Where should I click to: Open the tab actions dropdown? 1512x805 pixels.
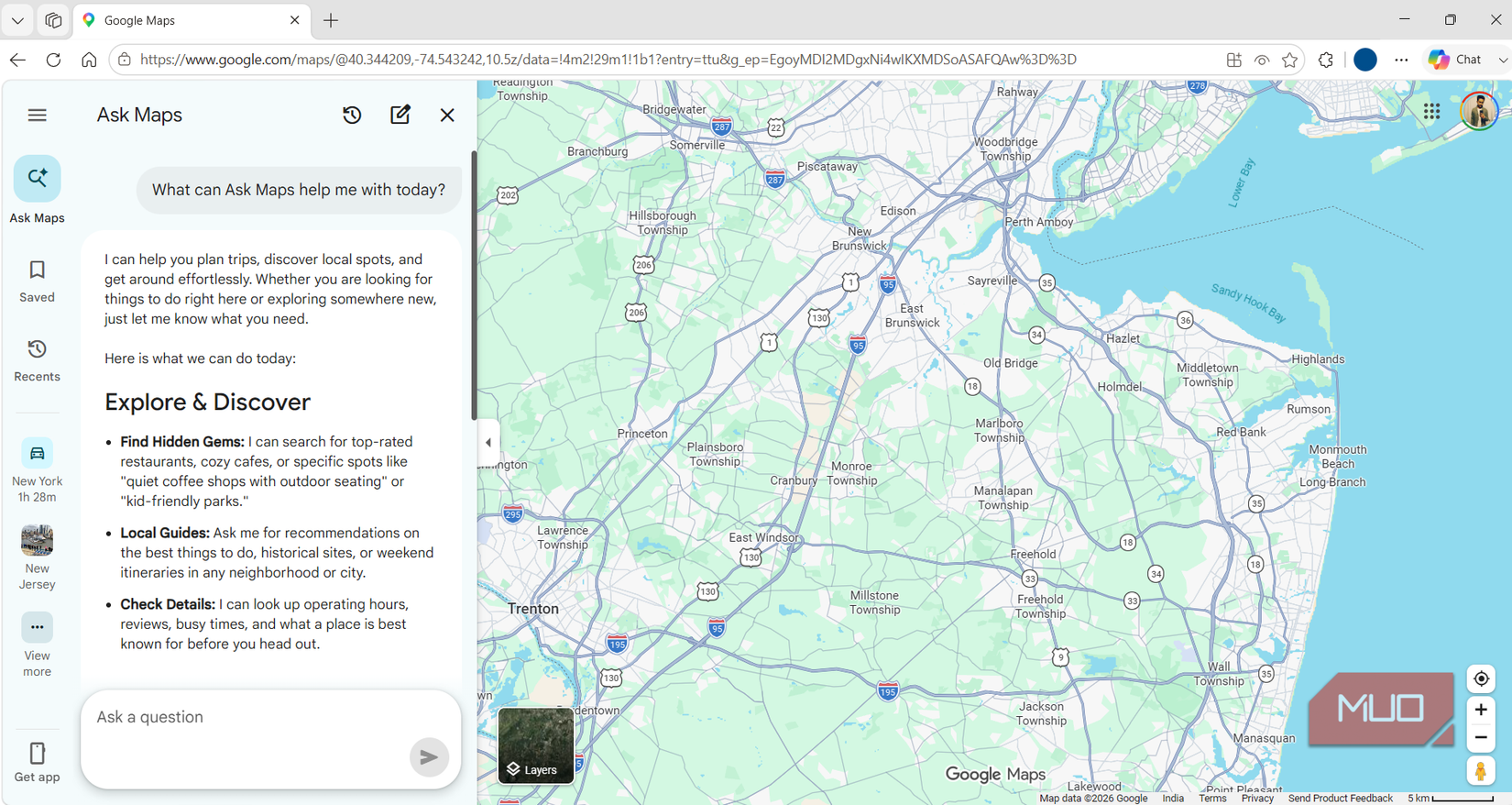(x=17, y=19)
